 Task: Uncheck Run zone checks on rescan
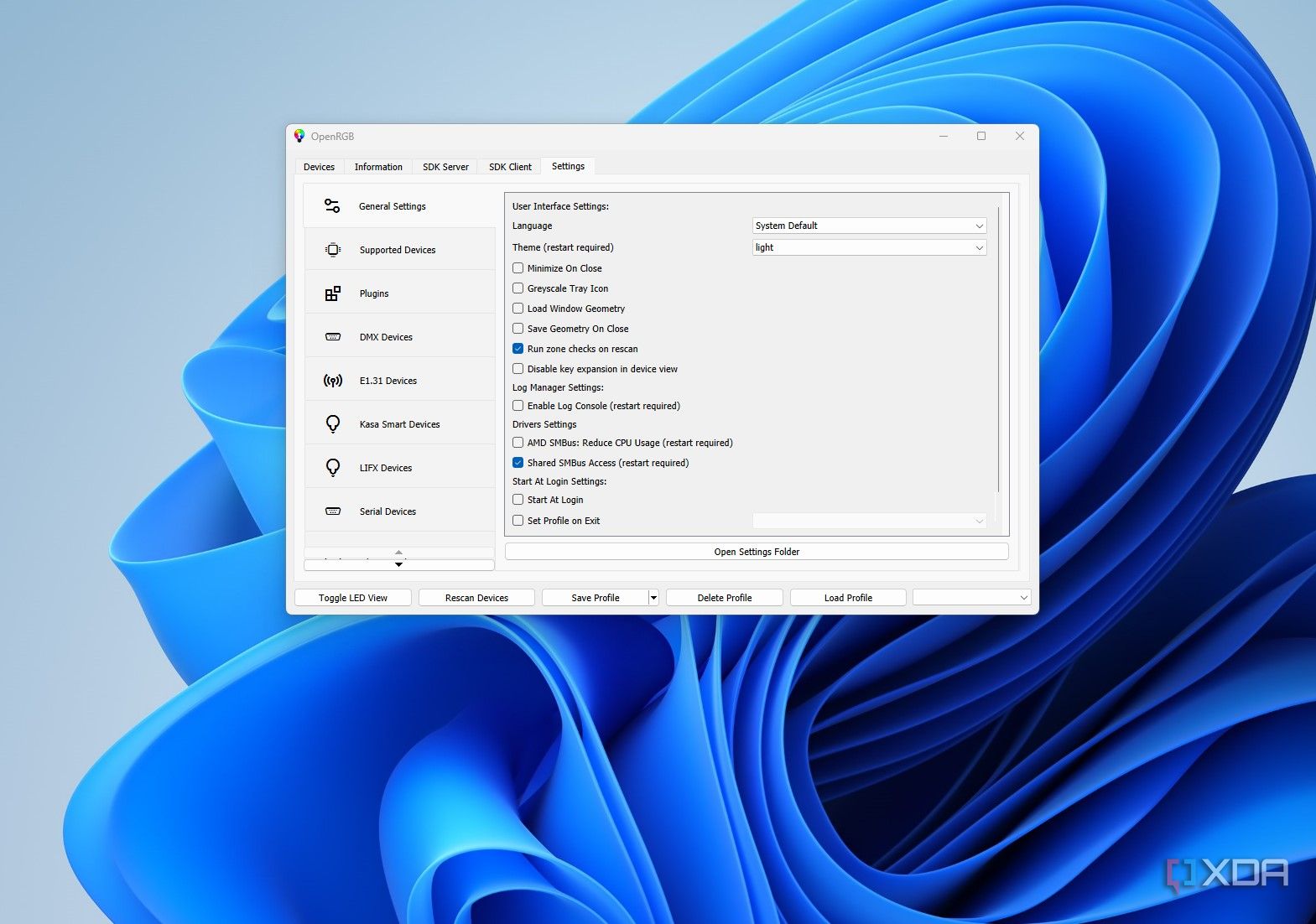coord(518,349)
